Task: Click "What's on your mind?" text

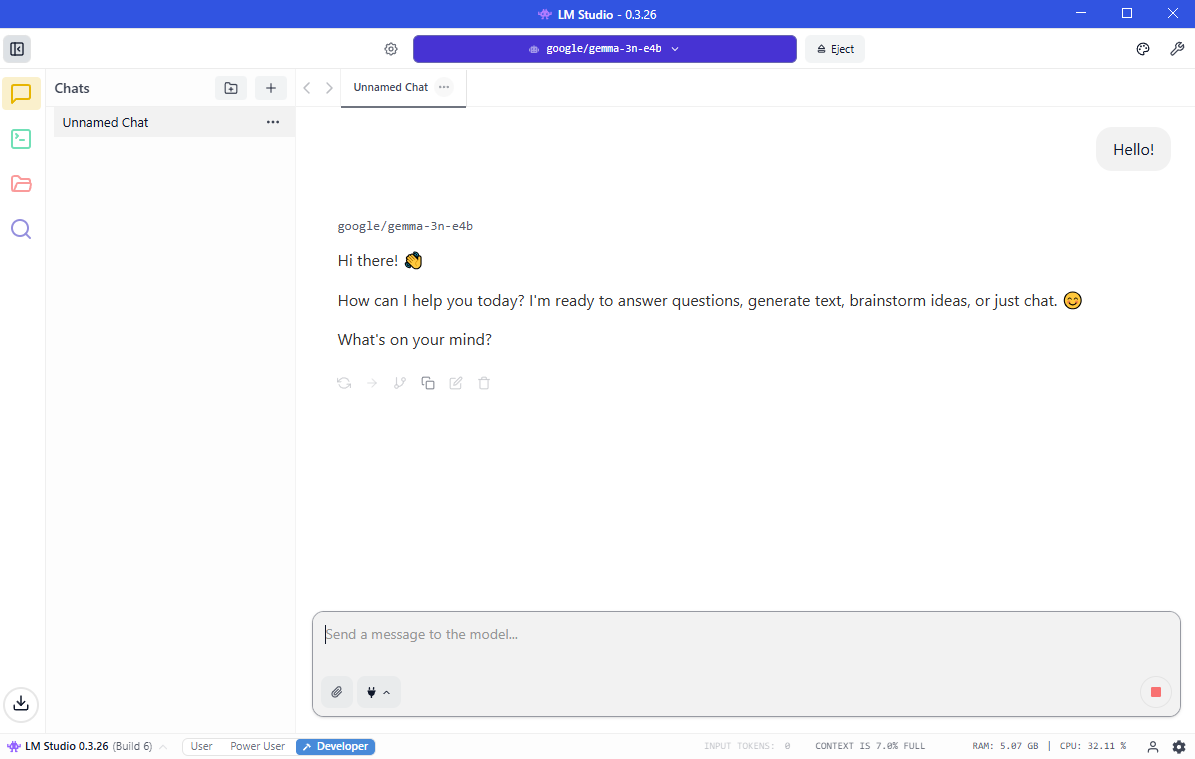Action: 415,340
